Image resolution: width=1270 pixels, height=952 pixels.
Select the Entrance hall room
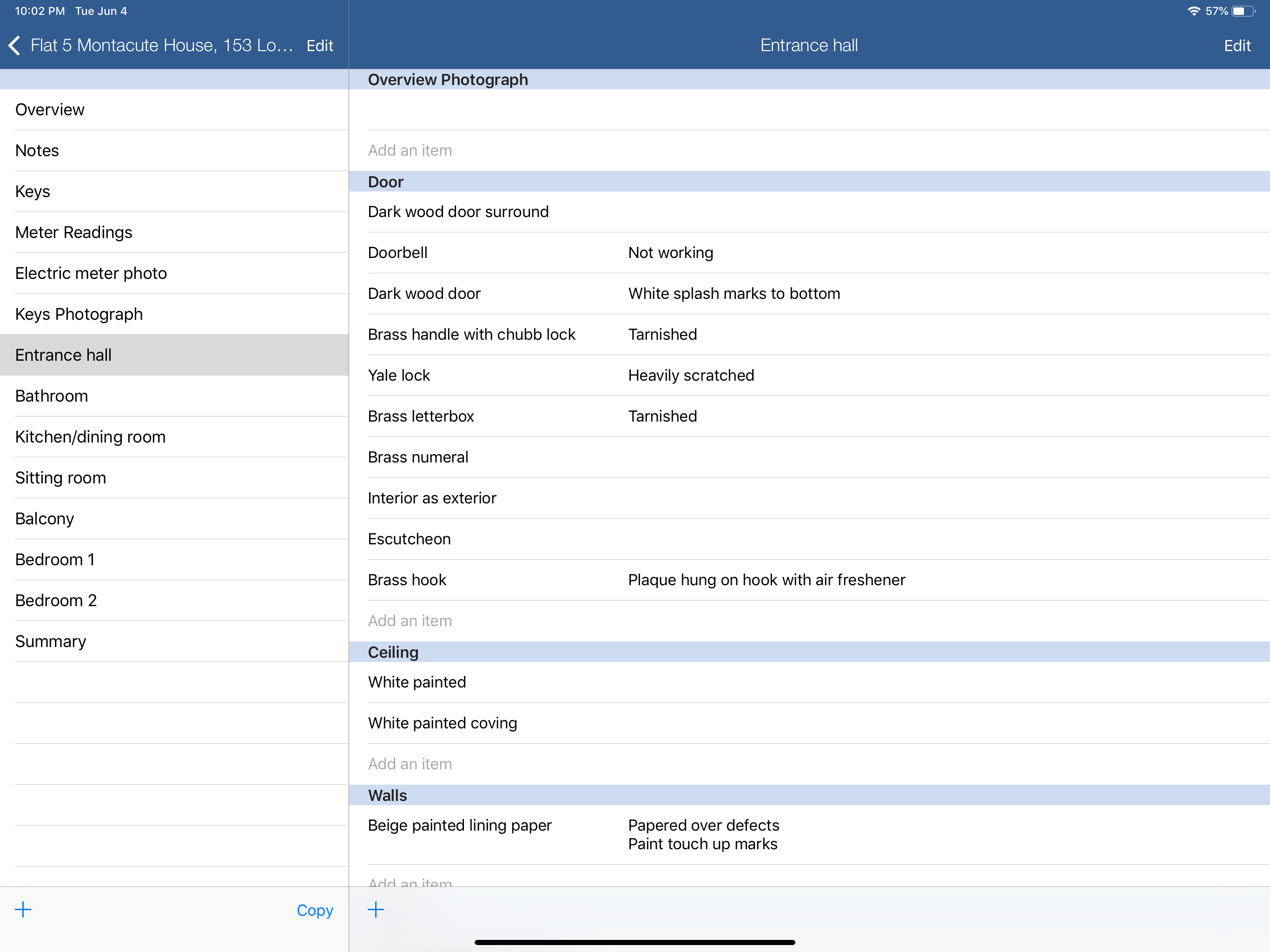[x=174, y=355]
